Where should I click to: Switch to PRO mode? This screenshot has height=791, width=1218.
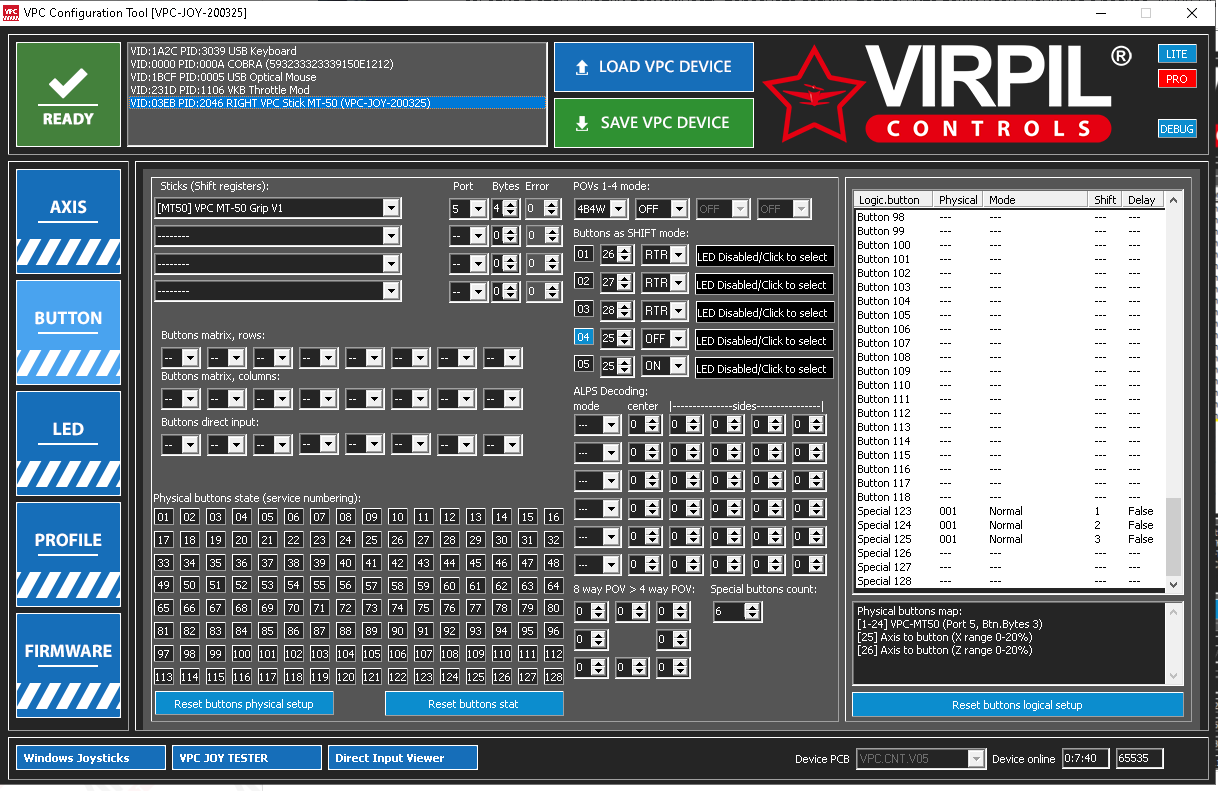1177,78
